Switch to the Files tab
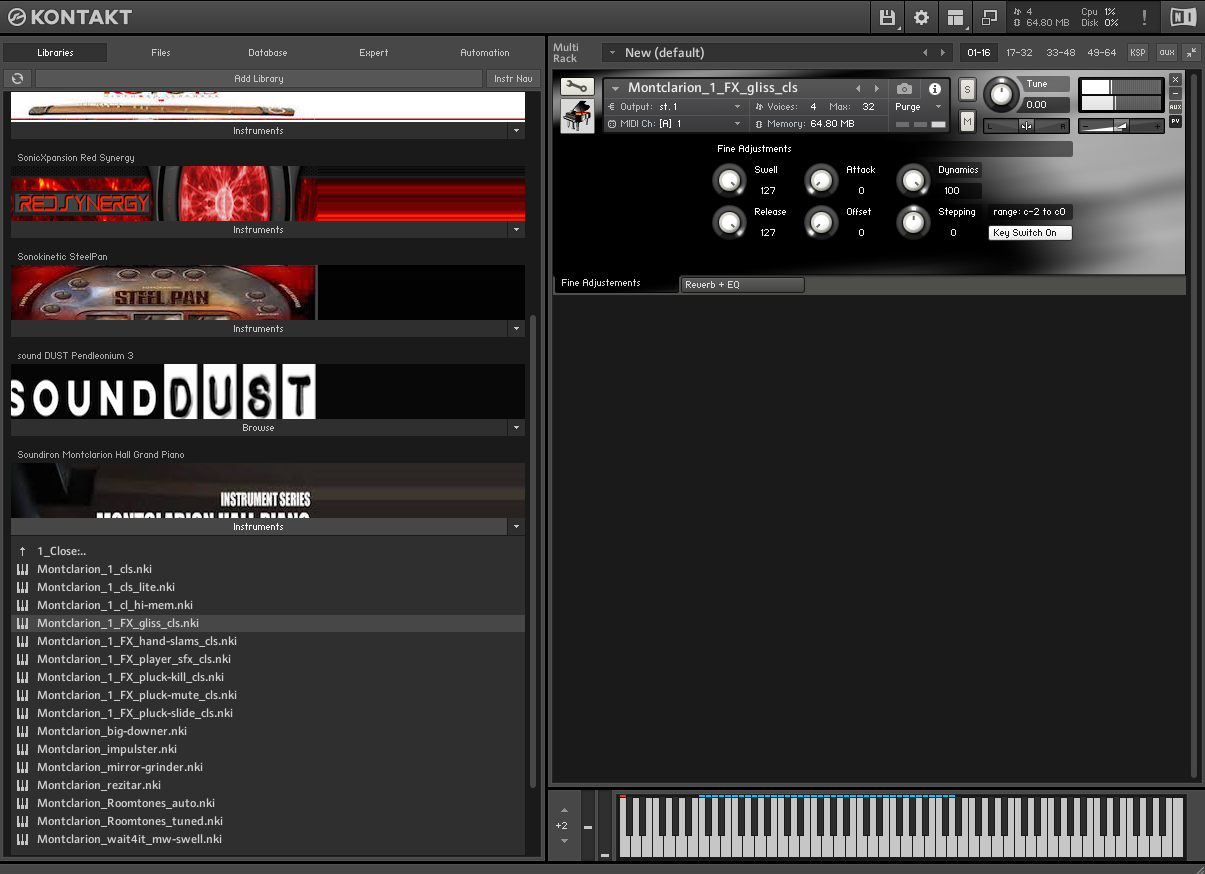Viewport: 1205px width, 874px height. click(161, 52)
